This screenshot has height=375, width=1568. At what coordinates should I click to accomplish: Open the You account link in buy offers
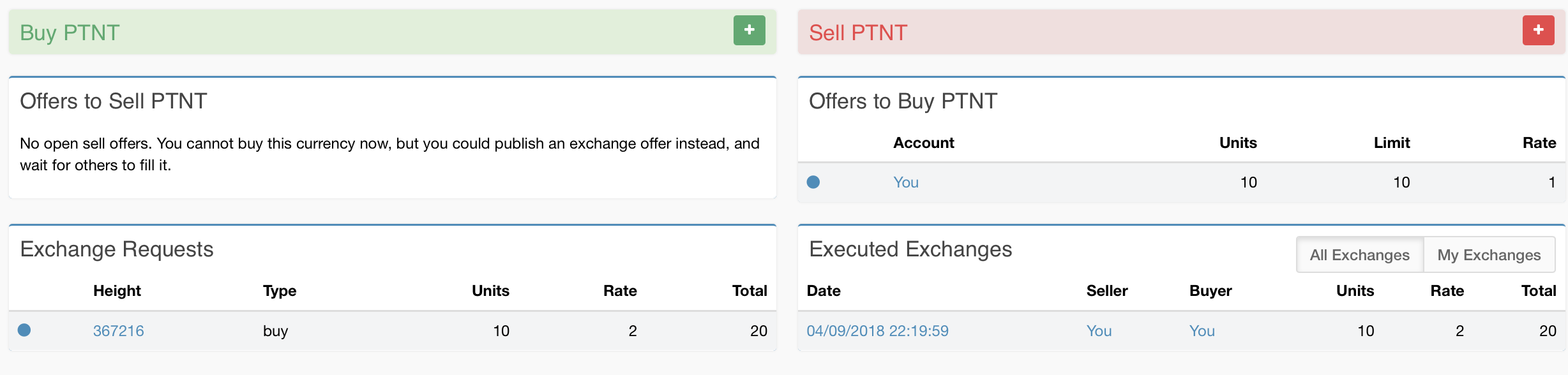905,182
